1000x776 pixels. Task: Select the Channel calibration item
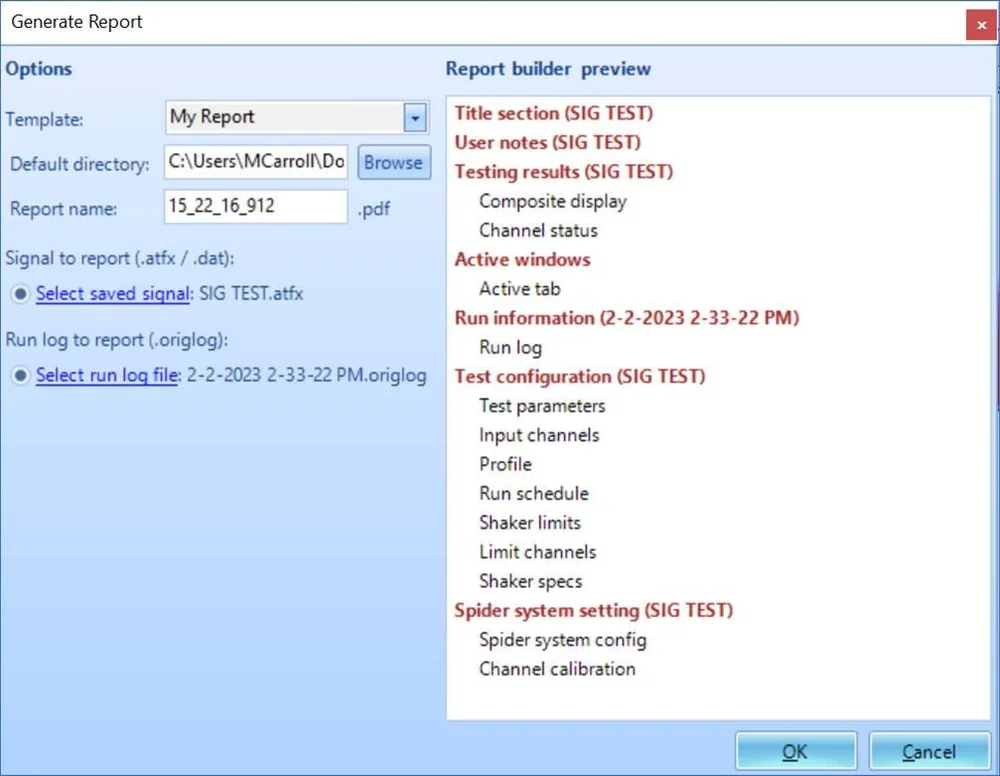pyautogui.click(x=557, y=669)
